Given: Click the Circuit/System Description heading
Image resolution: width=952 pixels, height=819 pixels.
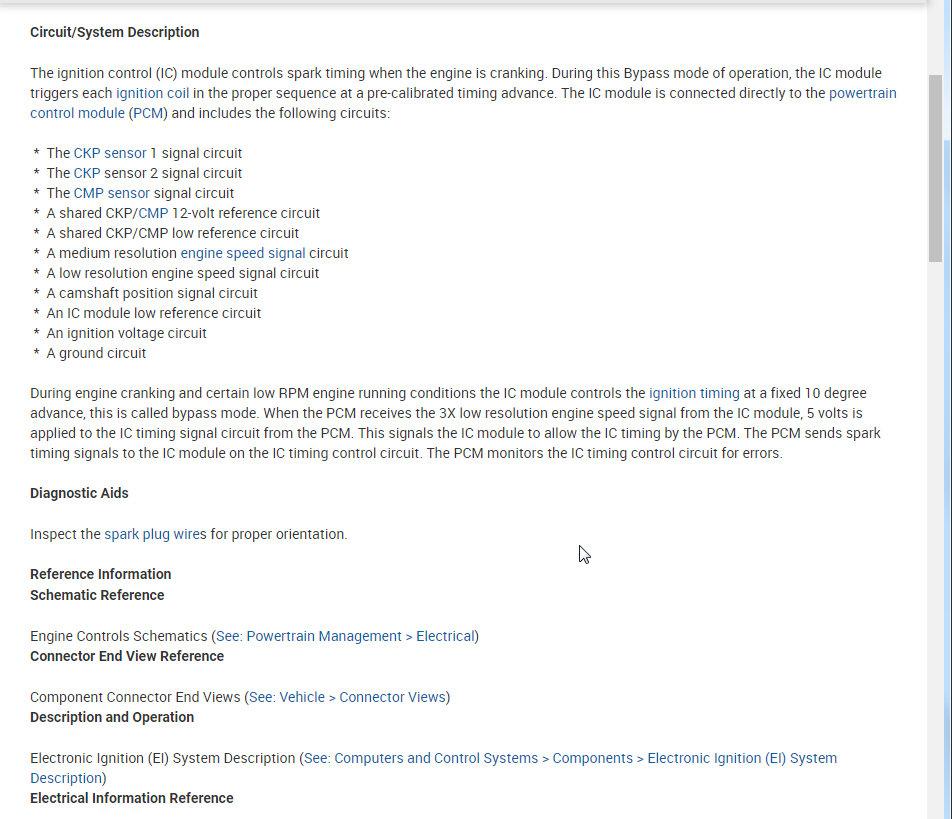Looking at the screenshot, I should 114,32.
